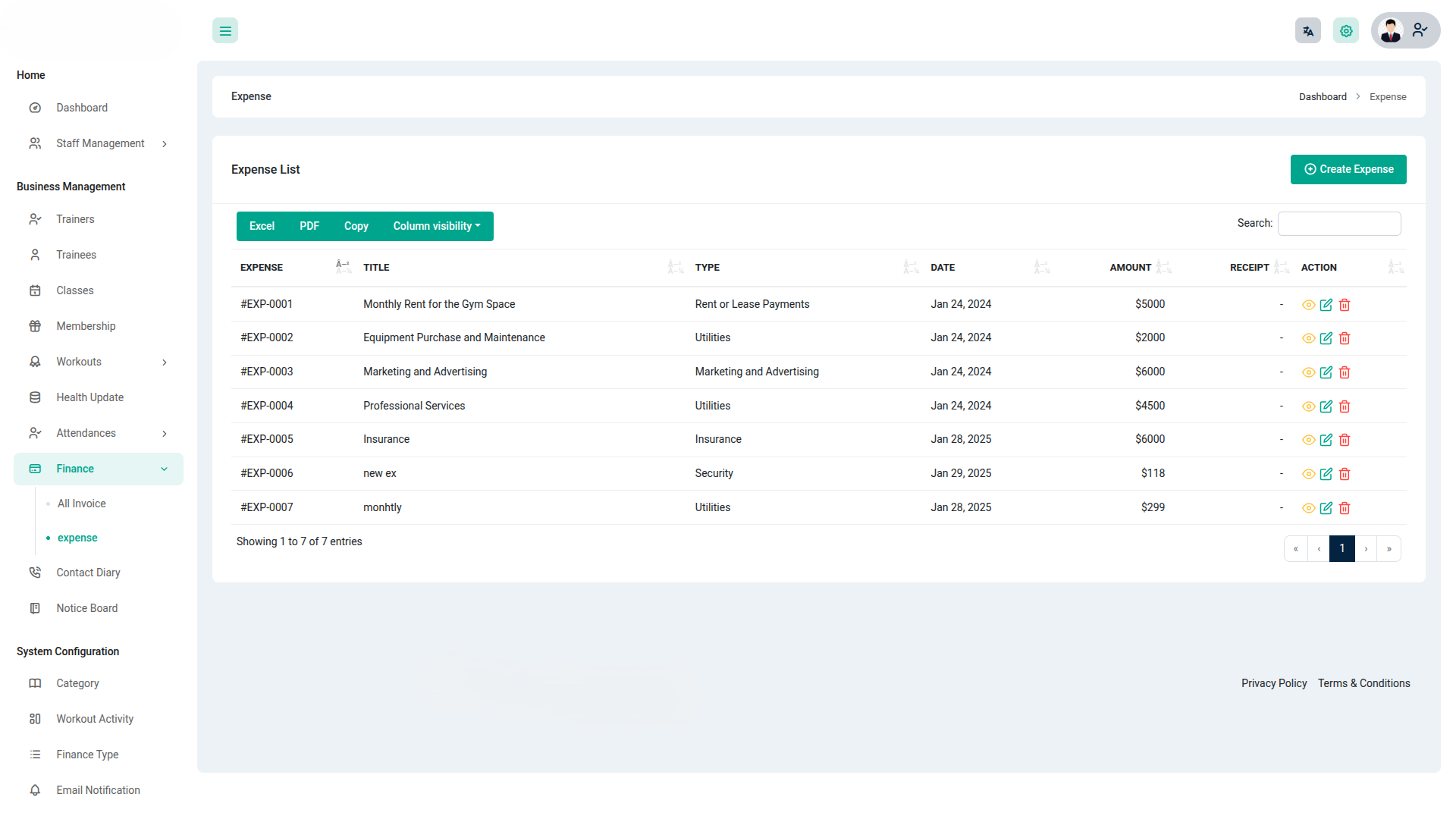
Task: Open All Invoice under Finance
Action: tap(82, 504)
